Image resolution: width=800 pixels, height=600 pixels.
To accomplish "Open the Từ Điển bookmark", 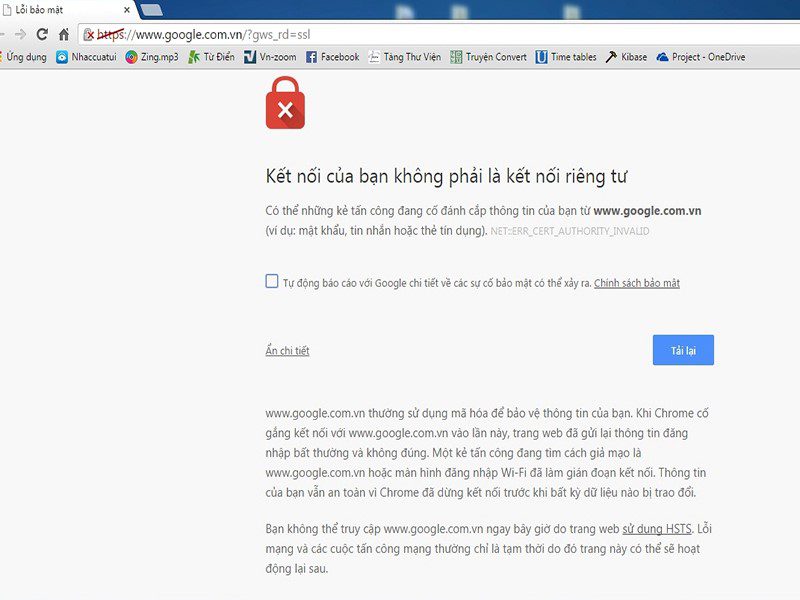I will pyautogui.click(x=211, y=57).
